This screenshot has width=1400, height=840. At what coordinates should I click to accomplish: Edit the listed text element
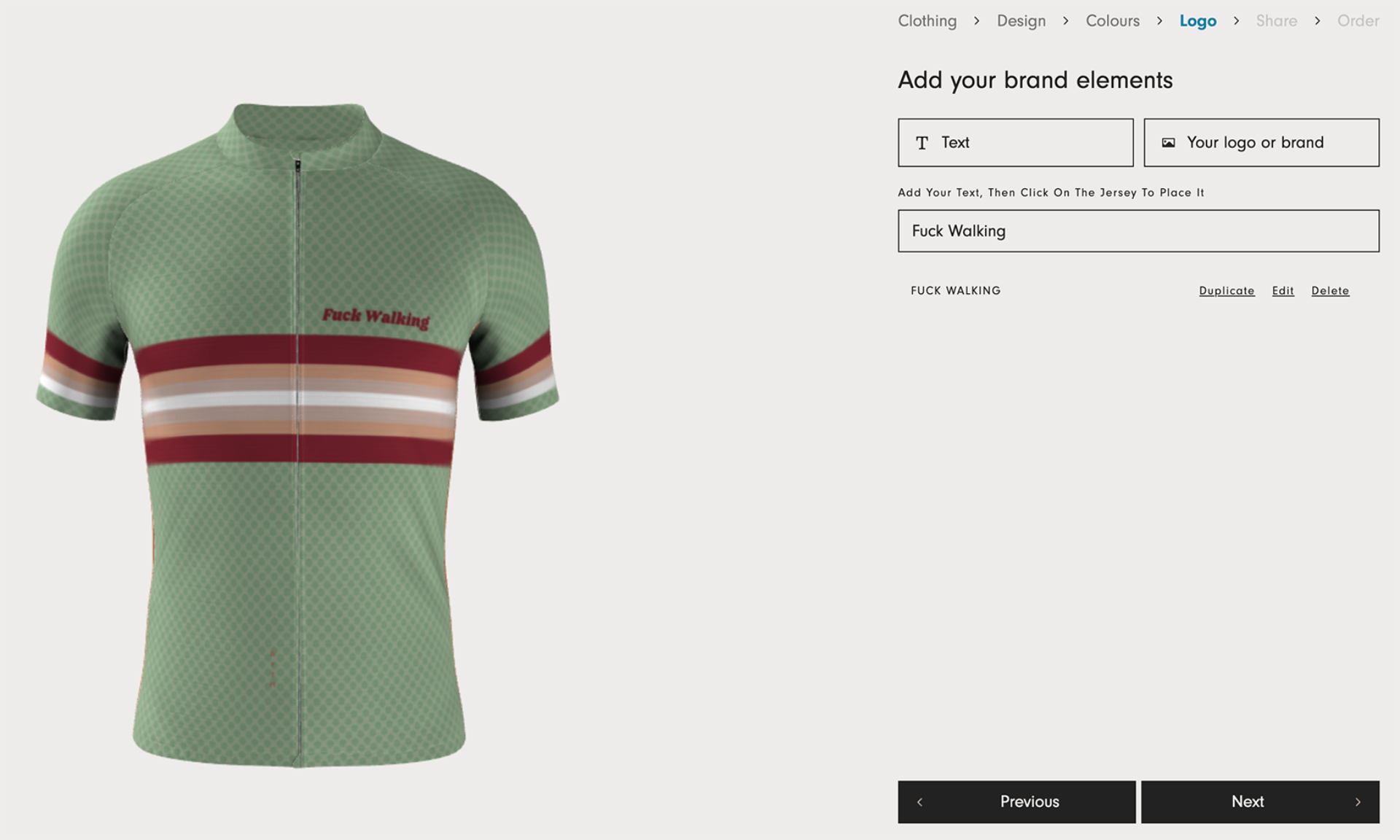(1283, 291)
